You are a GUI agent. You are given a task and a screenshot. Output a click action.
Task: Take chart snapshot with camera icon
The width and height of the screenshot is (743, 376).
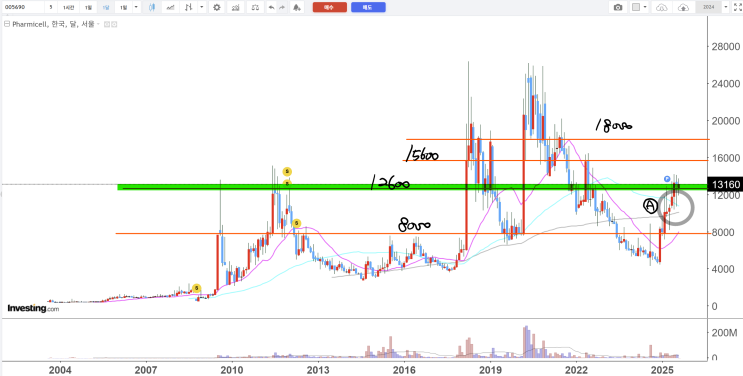(x=618, y=7)
